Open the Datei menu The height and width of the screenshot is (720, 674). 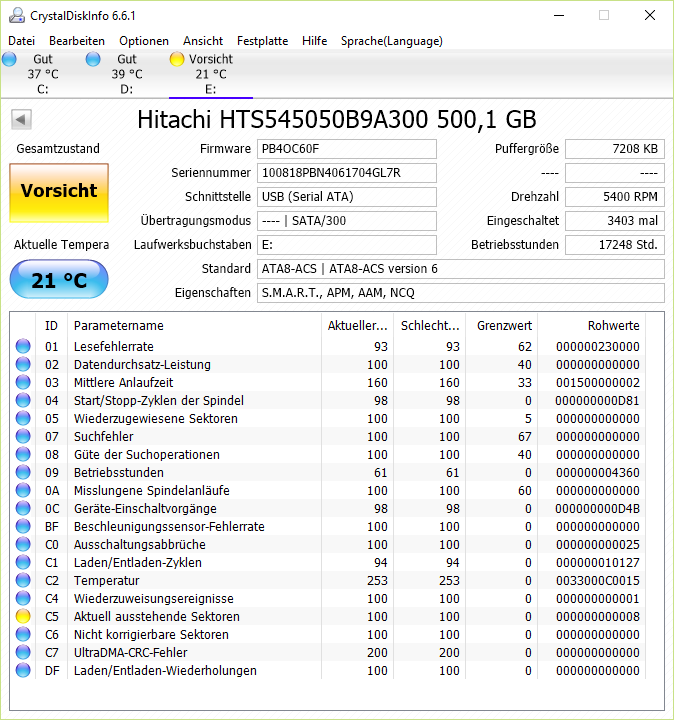pyautogui.click(x=22, y=41)
